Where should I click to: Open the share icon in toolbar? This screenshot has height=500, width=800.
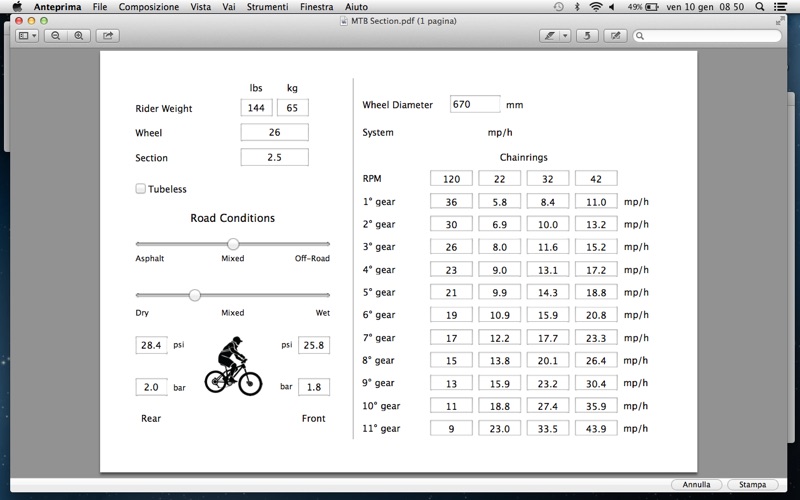point(108,36)
